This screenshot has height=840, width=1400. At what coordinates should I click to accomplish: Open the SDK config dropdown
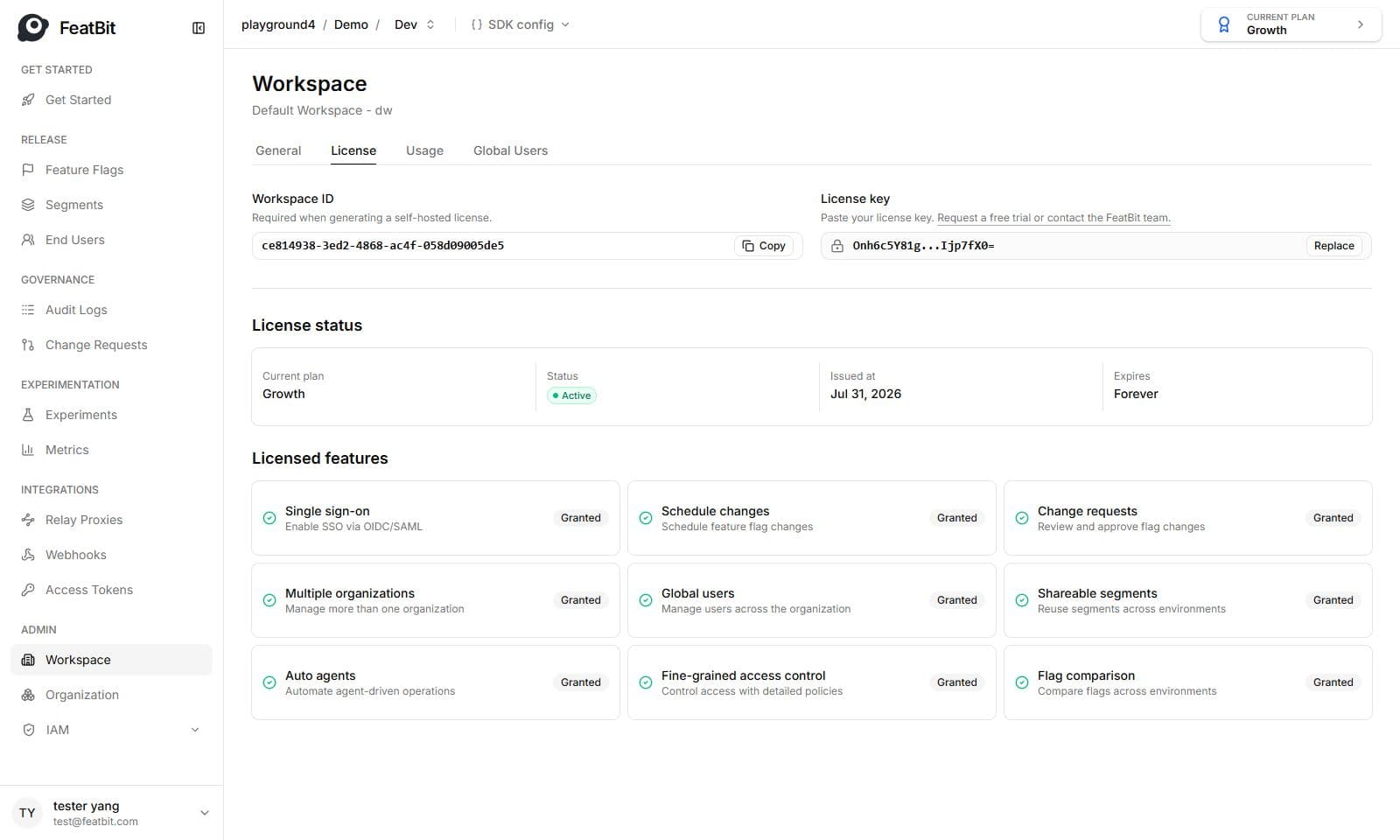[x=521, y=24]
